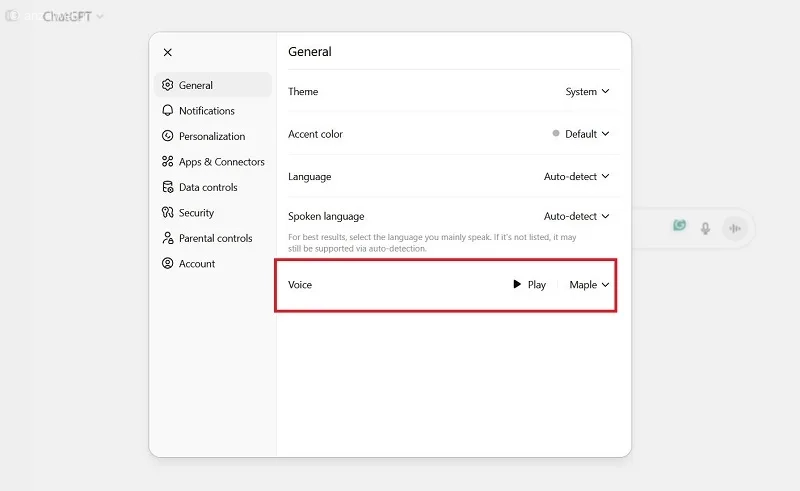Click the General gear icon in sidebar
This screenshot has height=491, width=800.
pos(168,85)
